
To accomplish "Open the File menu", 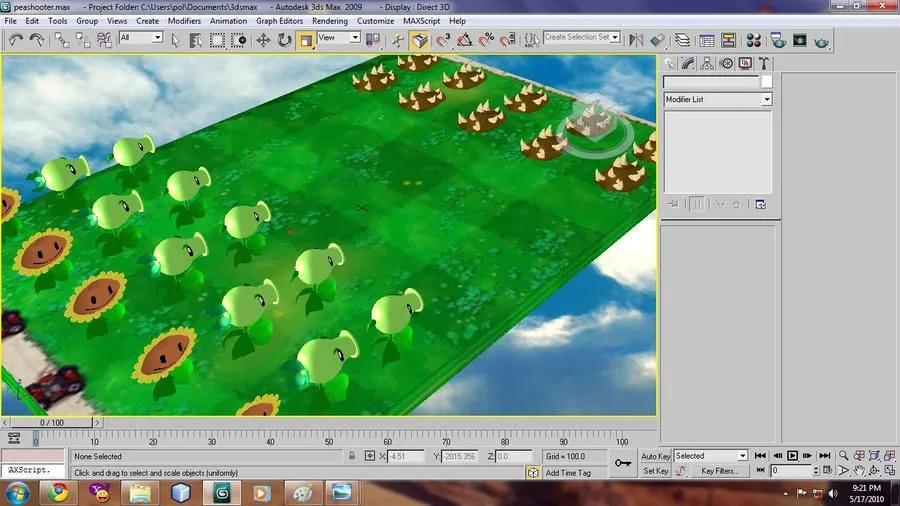I will click(10, 21).
